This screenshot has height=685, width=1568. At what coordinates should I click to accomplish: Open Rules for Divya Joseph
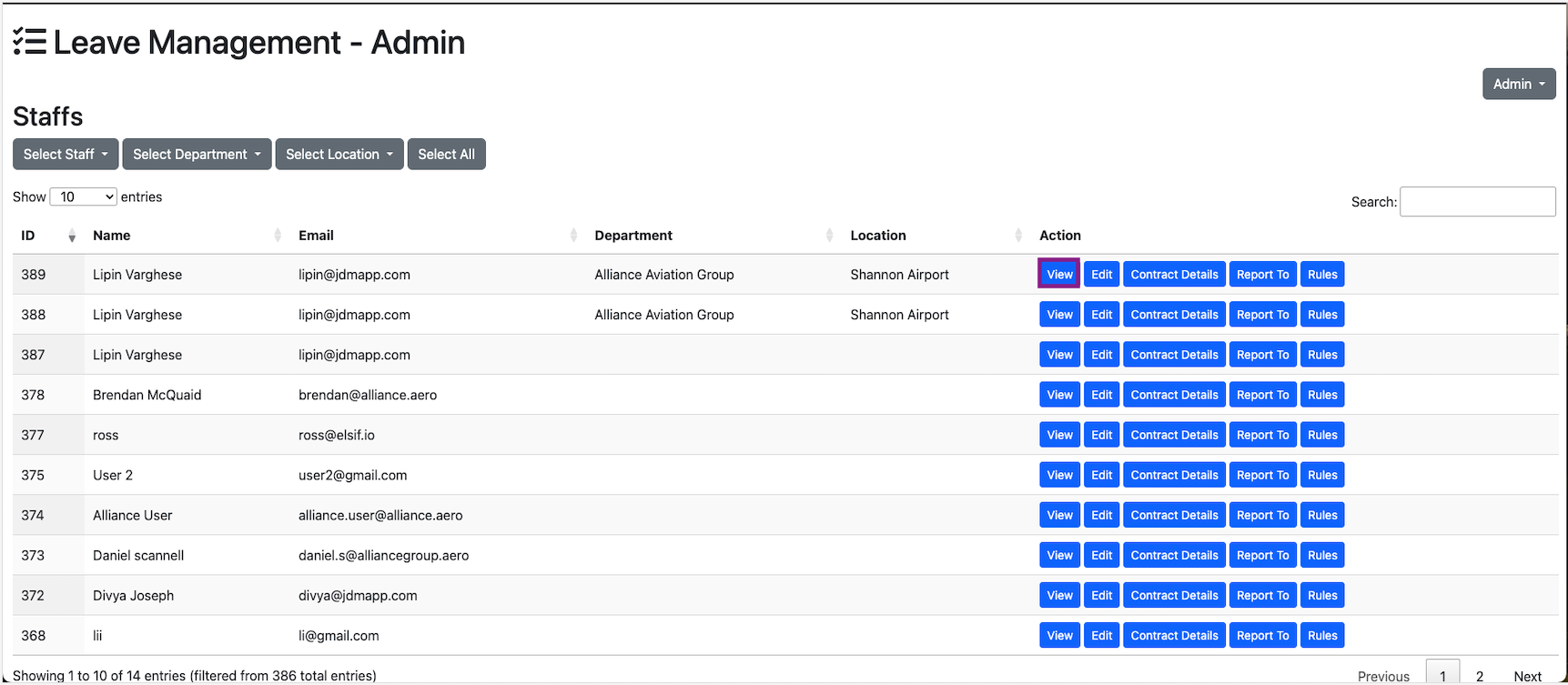pos(1321,596)
